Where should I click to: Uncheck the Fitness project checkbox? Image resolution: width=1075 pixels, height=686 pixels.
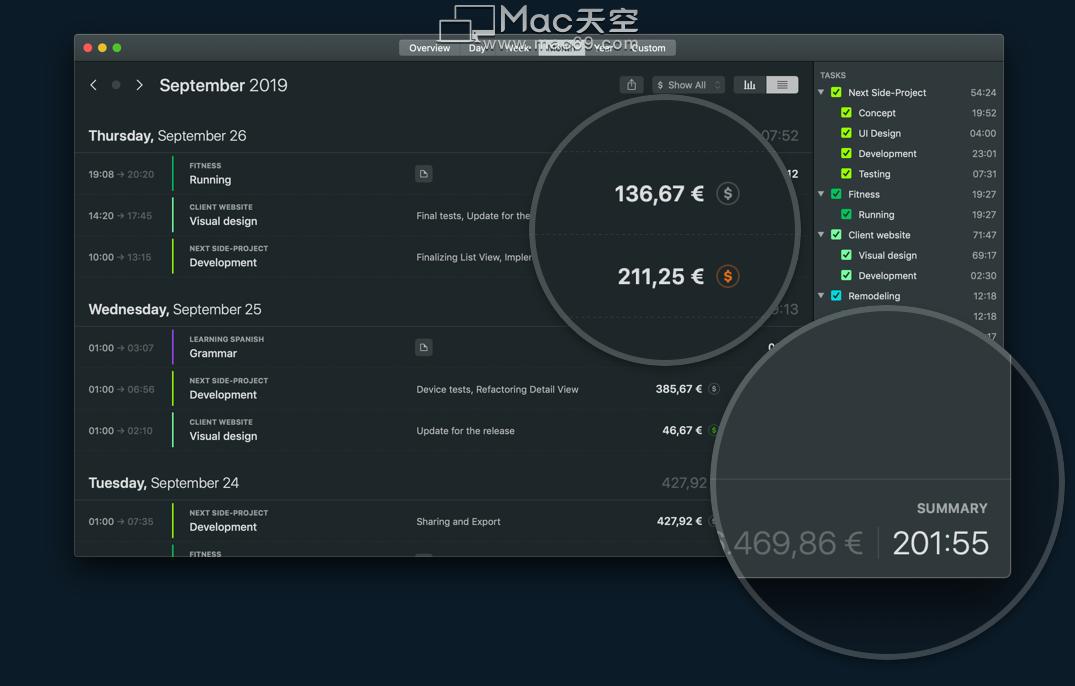(836, 194)
